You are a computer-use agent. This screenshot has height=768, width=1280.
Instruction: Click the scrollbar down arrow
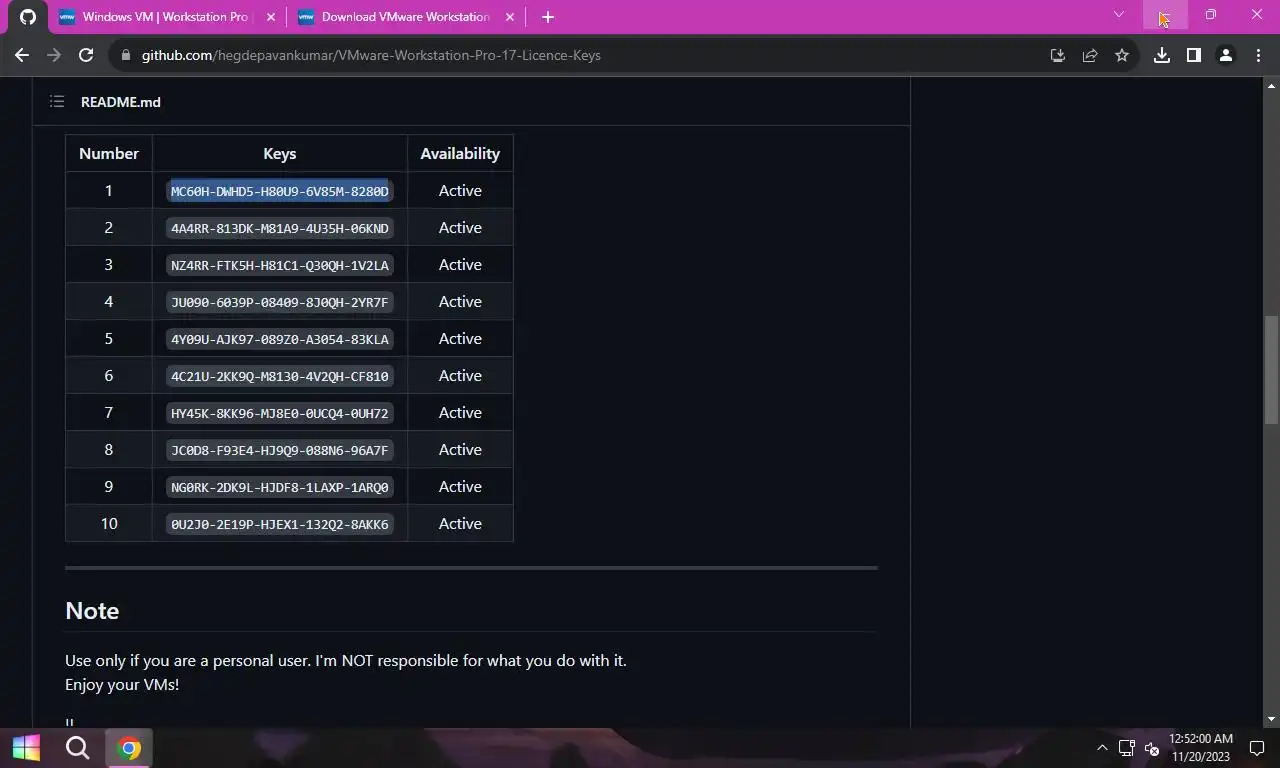point(1271,718)
